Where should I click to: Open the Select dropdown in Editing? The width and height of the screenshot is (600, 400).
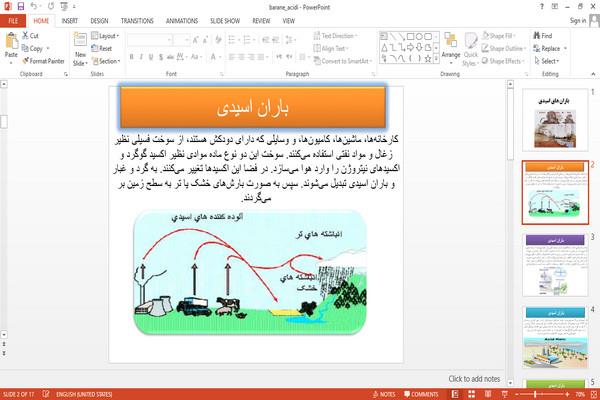click(x=546, y=61)
